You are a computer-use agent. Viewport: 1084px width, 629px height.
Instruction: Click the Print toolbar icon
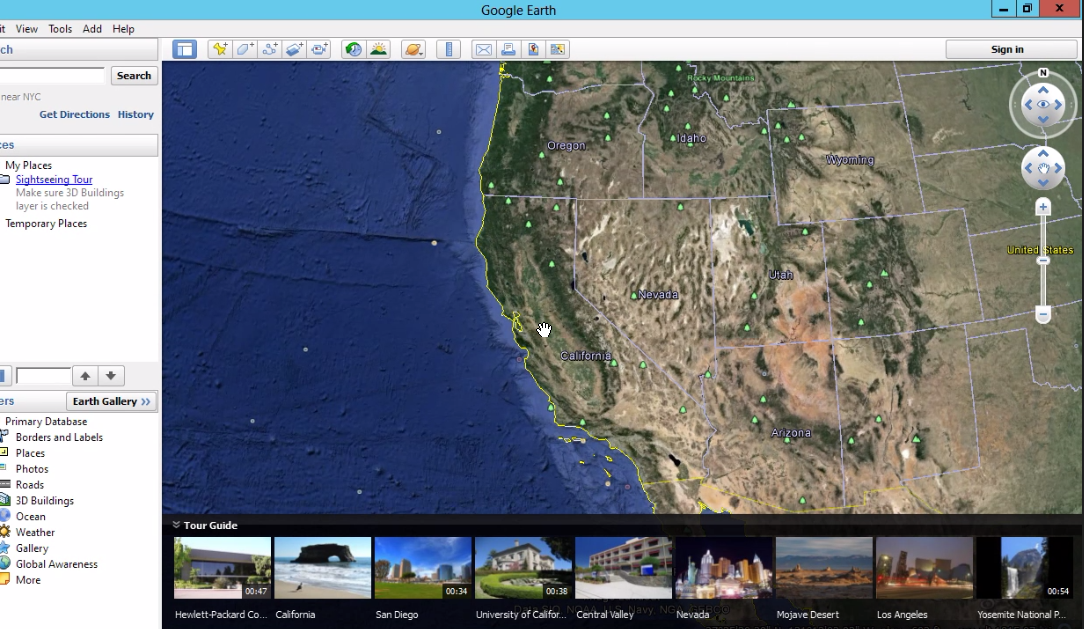508,49
